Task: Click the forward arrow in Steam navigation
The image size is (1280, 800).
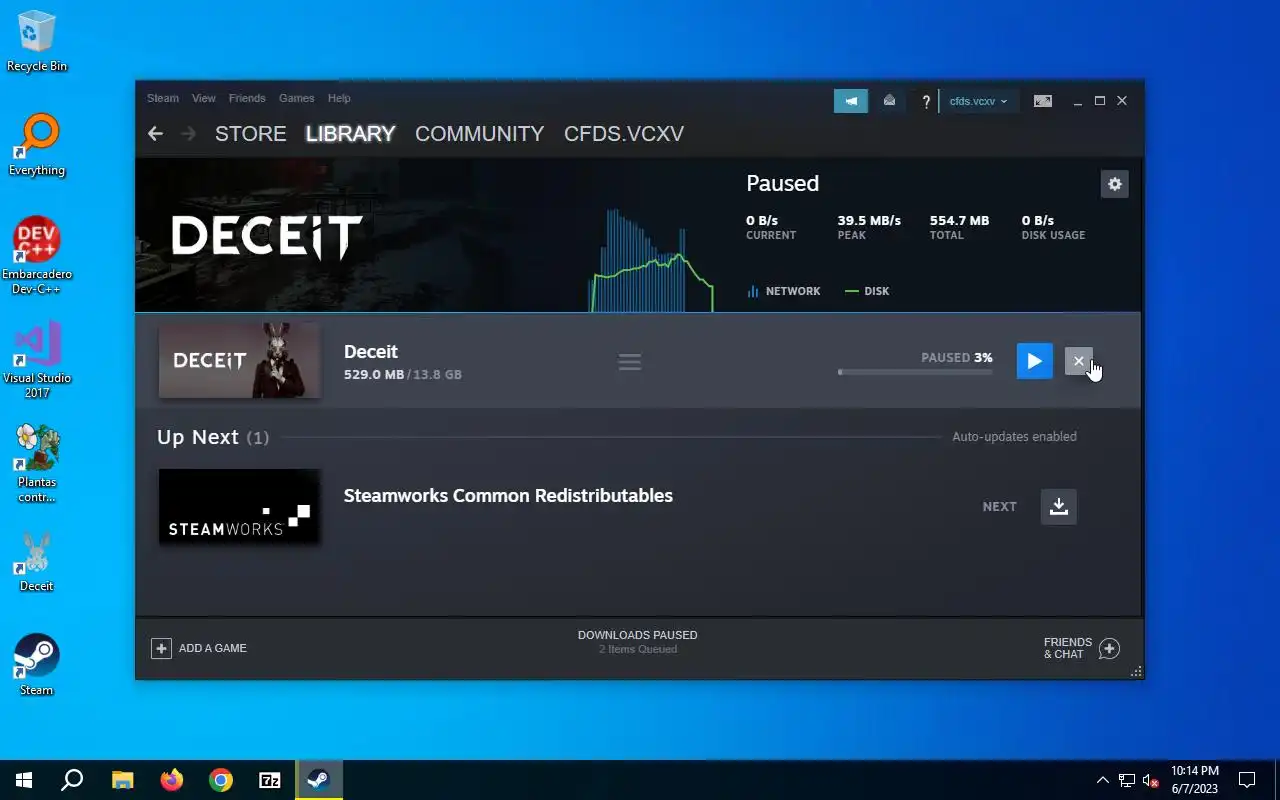Action: point(188,133)
